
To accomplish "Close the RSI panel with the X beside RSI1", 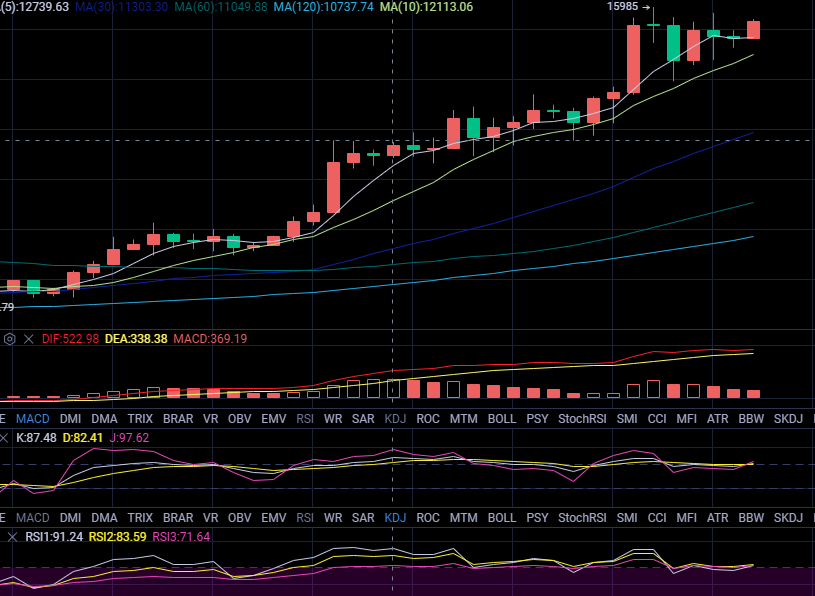I will click(x=12, y=537).
